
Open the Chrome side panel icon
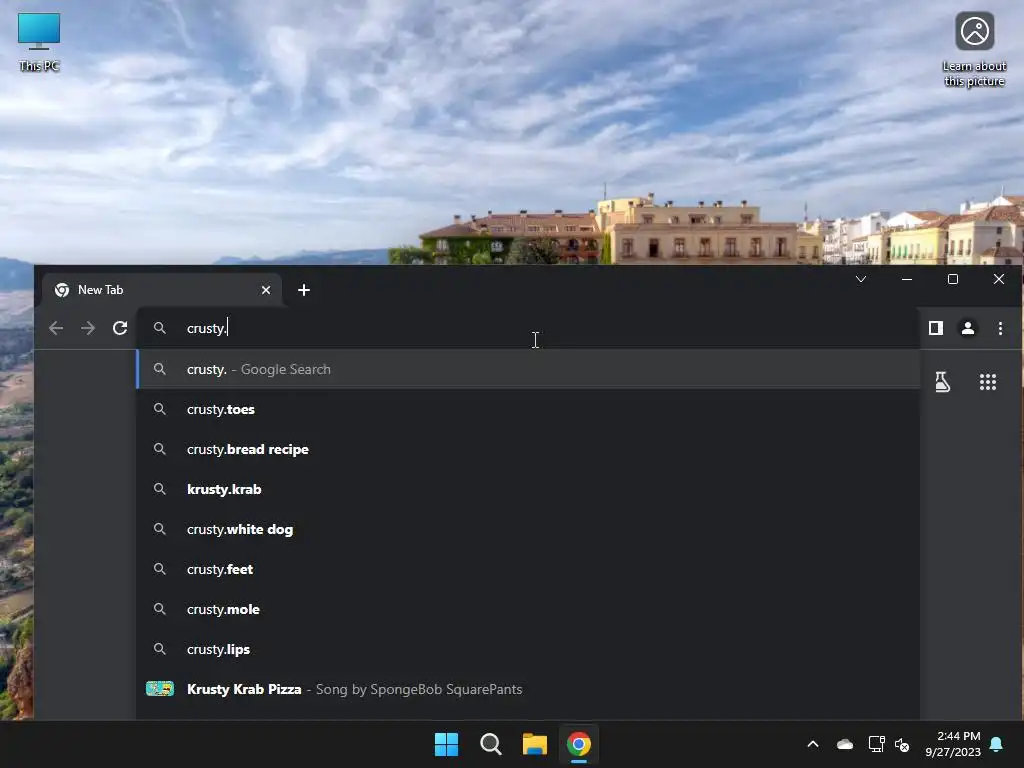(936, 328)
